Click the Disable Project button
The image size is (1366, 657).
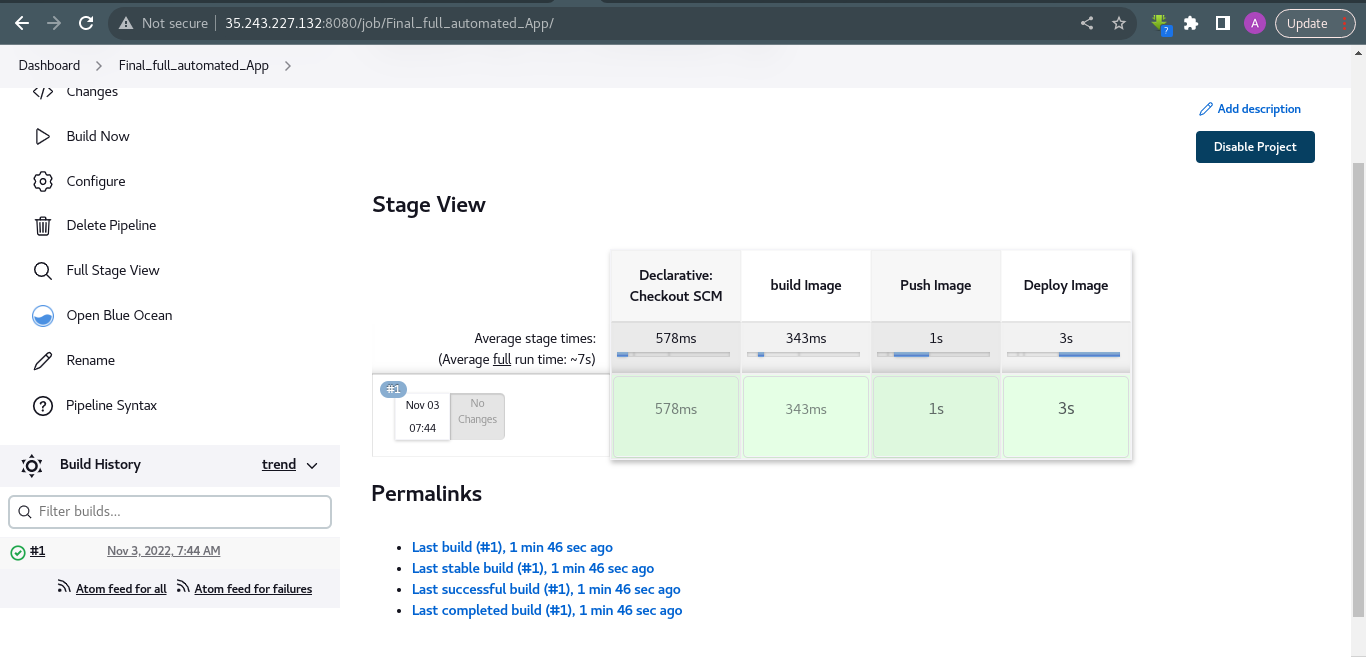(x=1255, y=146)
